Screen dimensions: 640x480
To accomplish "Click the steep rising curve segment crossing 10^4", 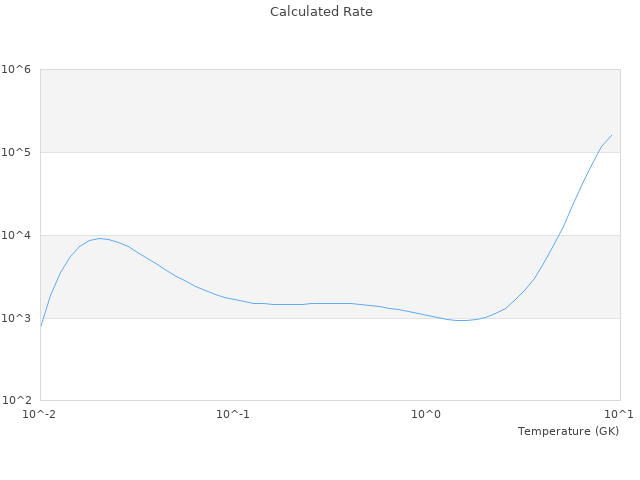I will 559,235.
